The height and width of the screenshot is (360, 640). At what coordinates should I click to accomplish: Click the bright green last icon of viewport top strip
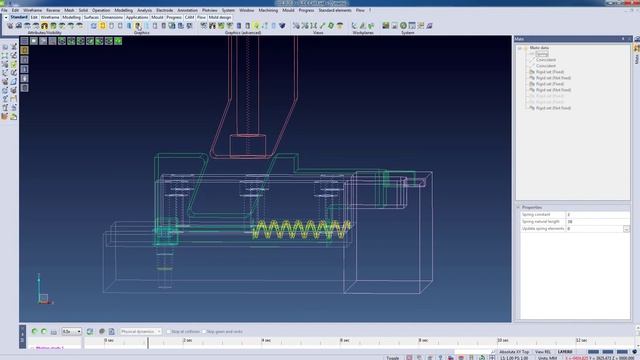click(118, 41)
